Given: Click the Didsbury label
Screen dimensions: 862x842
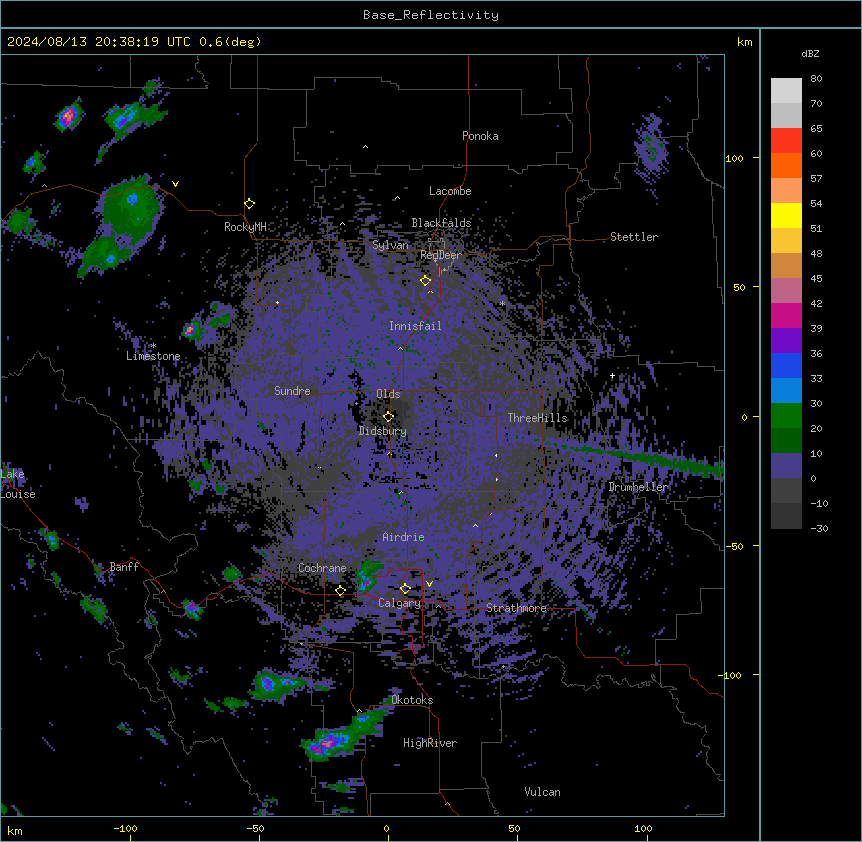Looking at the screenshot, I should pyautogui.click(x=383, y=431).
